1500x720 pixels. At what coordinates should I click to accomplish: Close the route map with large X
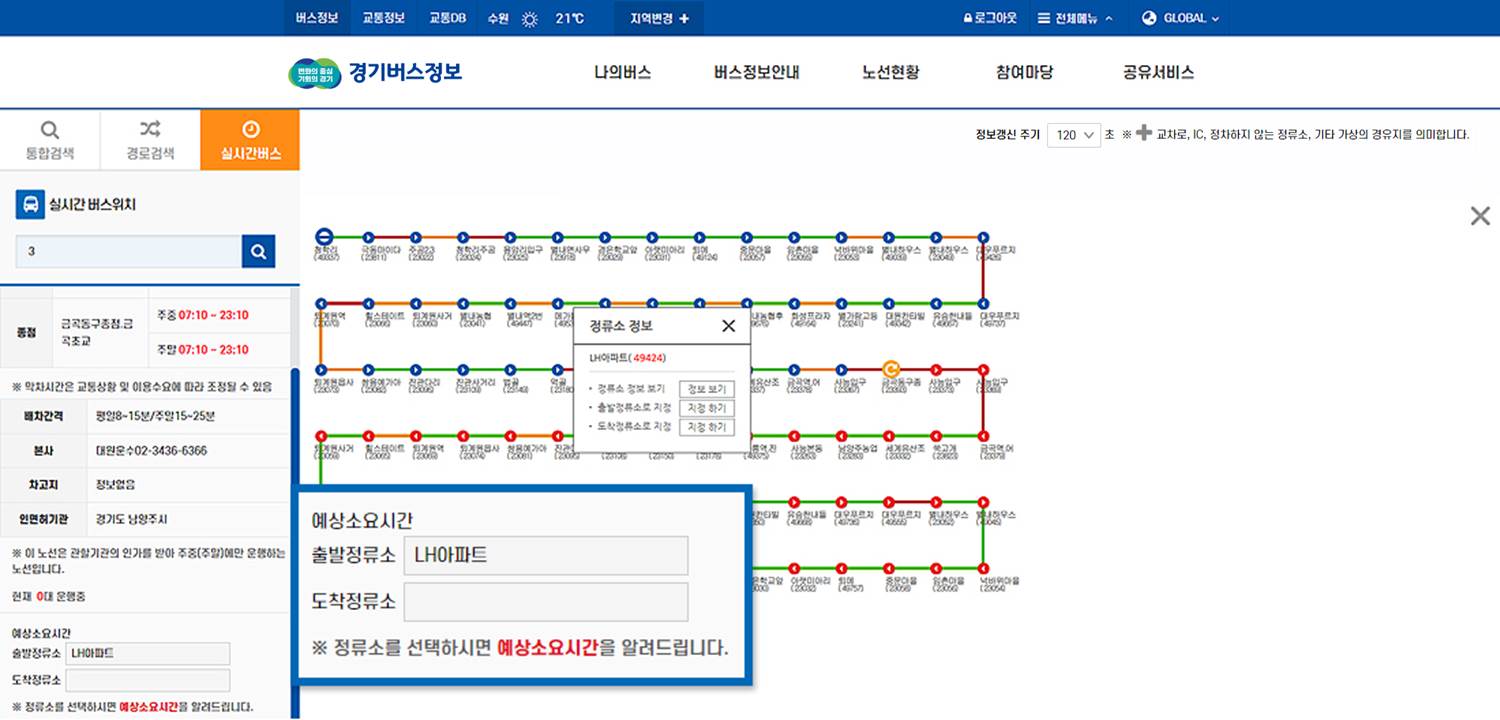point(1480,216)
